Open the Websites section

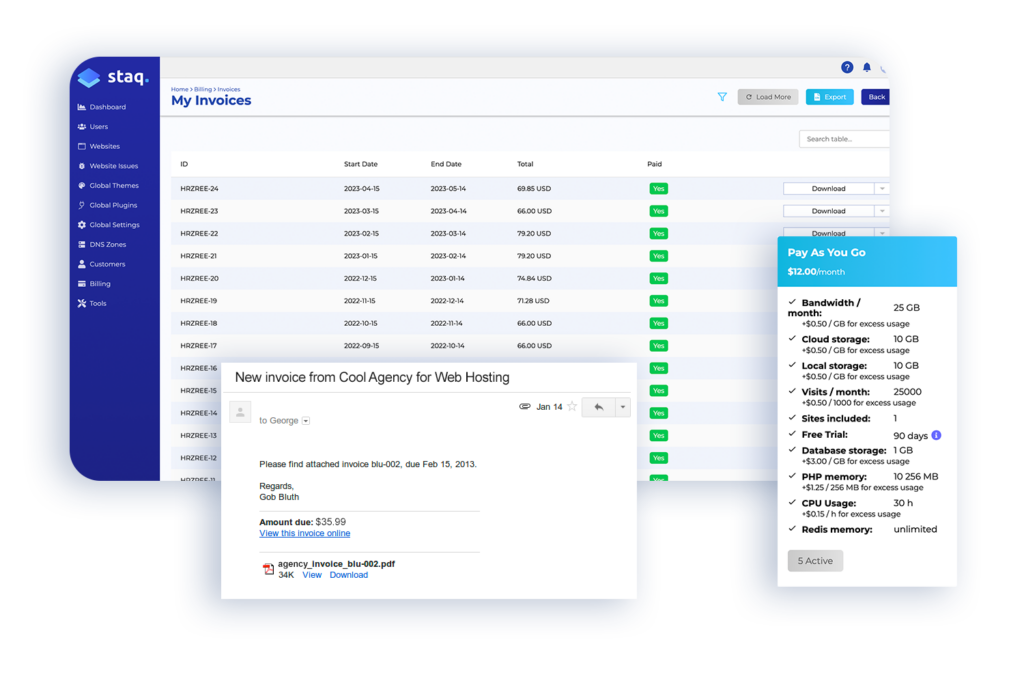point(103,146)
